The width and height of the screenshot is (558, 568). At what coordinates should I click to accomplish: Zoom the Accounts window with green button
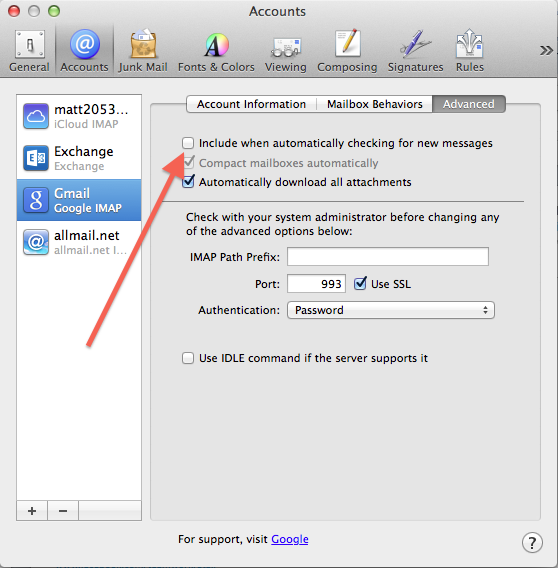coord(54,11)
